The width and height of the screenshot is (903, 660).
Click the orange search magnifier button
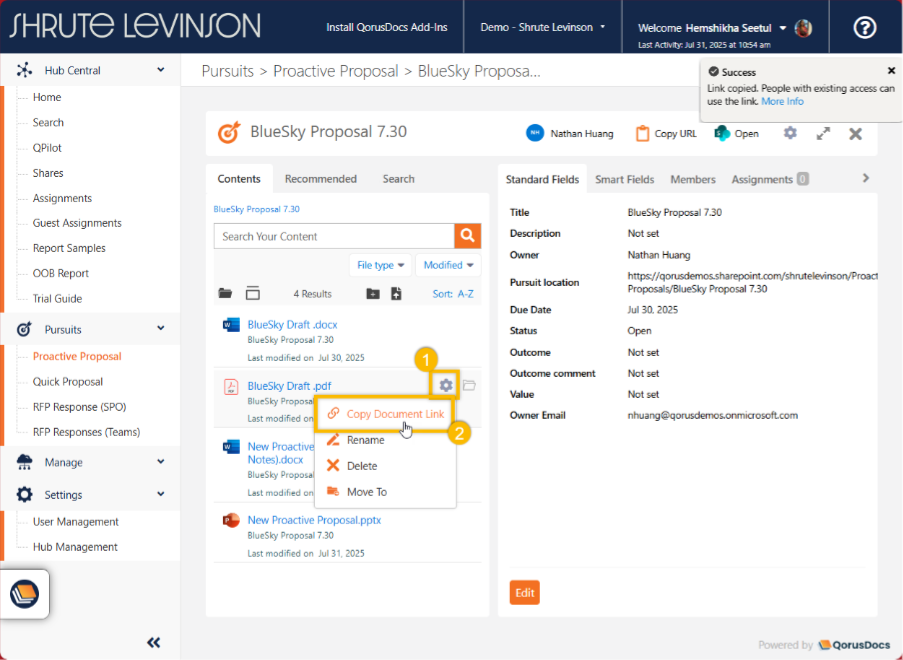[467, 236]
